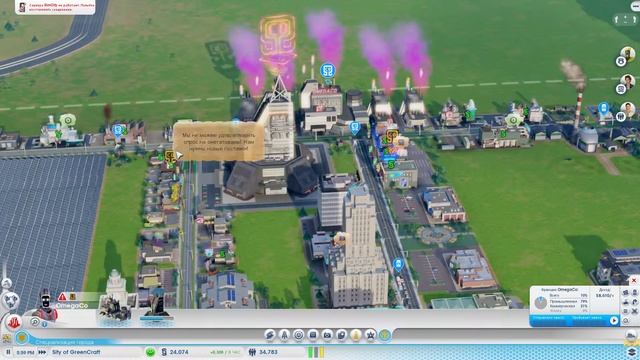Click top-left icon in OmegaCo side grid
Viewport: 640px width, 360px height.
(626, 293)
